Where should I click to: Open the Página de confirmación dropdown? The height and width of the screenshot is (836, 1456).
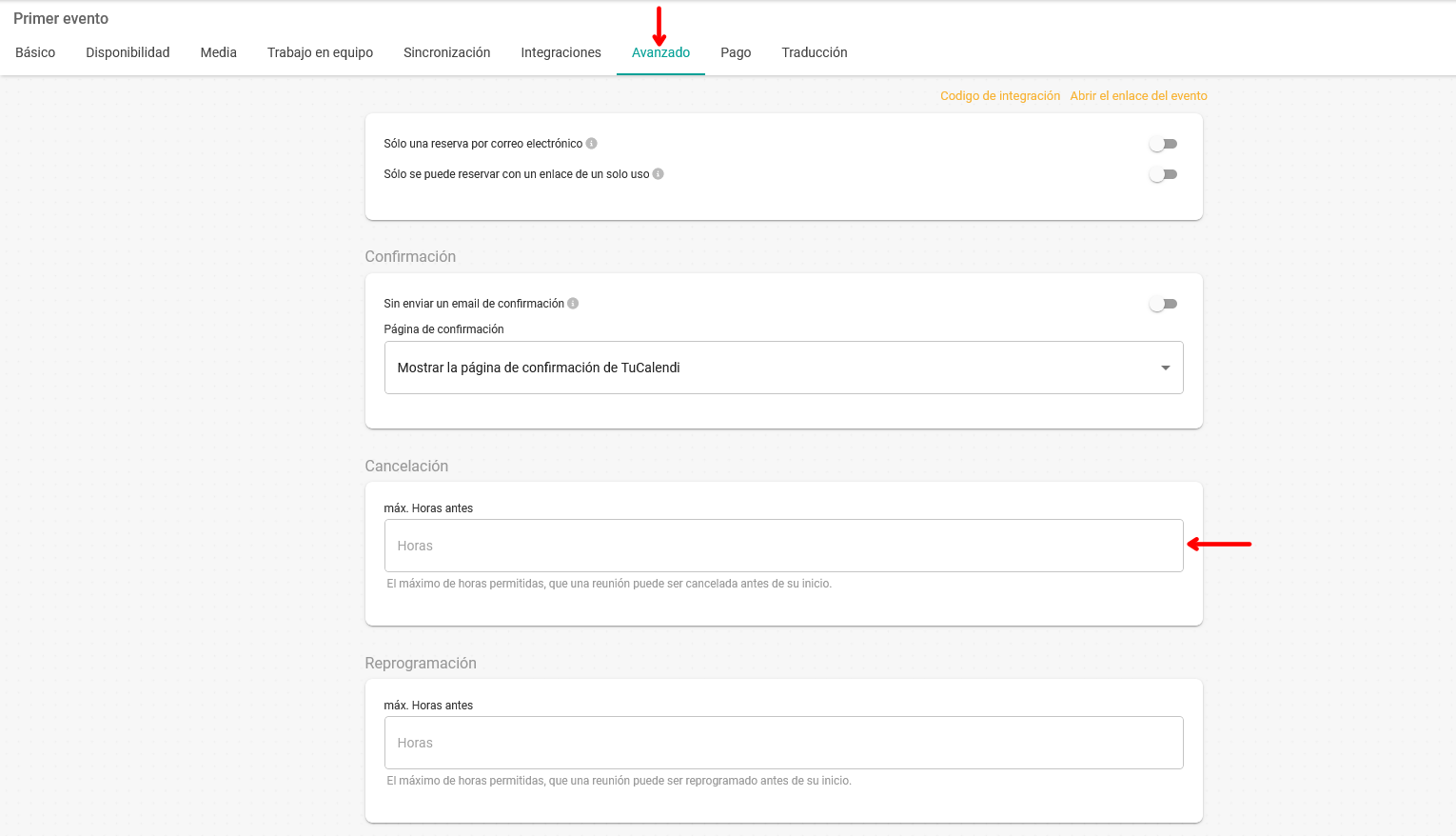(783, 368)
